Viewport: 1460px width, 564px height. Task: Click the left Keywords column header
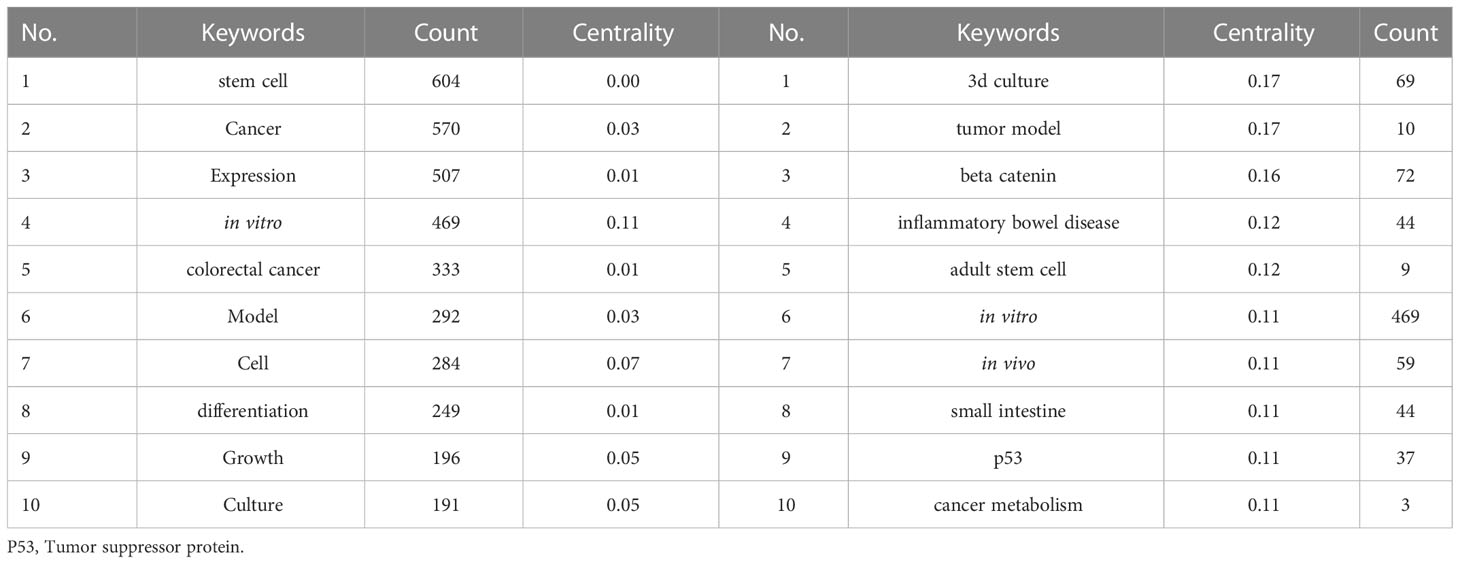click(251, 33)
